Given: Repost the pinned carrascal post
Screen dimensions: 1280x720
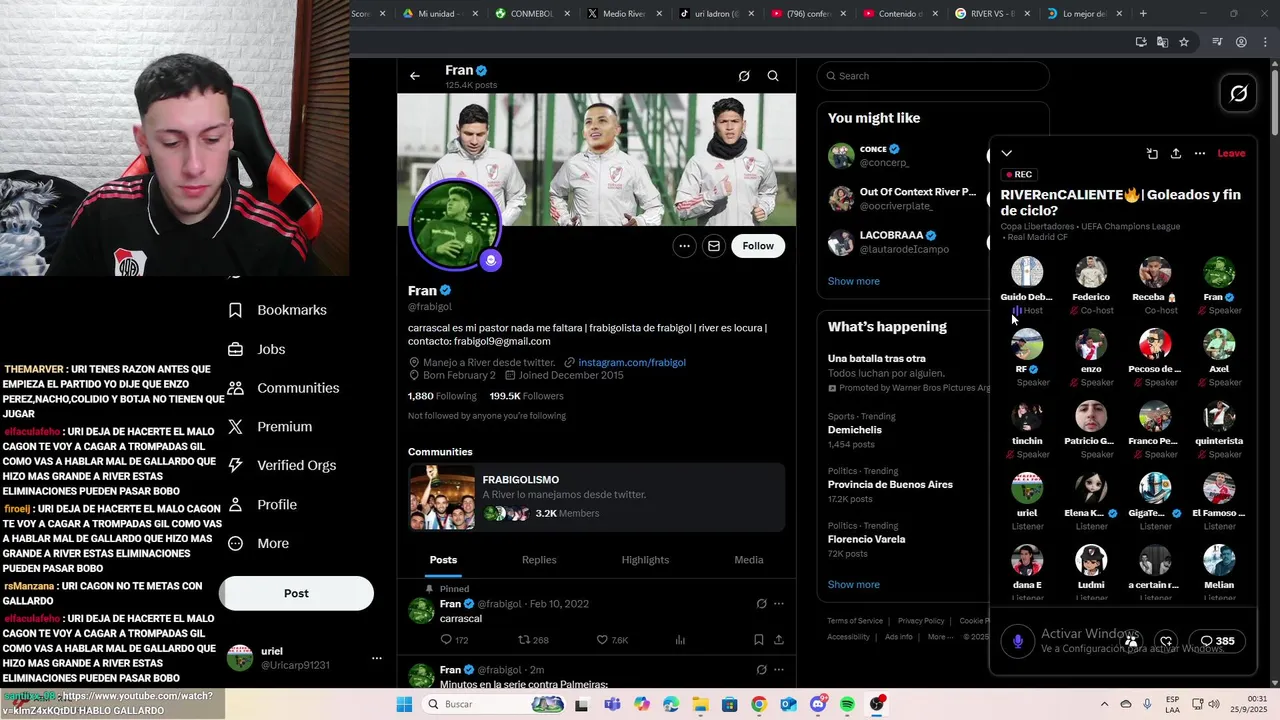Looking at the screenshot, I should 533,640.
